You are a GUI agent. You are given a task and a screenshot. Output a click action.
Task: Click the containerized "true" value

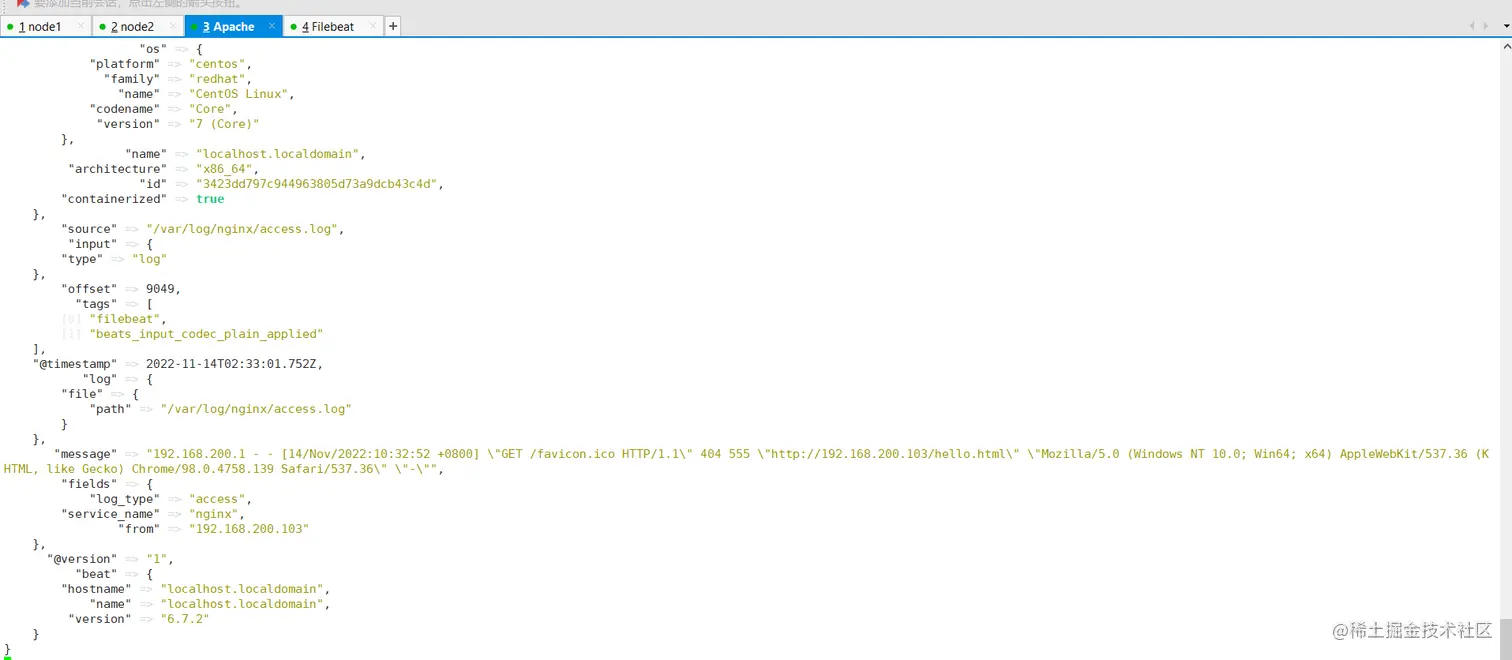point(210,199)
